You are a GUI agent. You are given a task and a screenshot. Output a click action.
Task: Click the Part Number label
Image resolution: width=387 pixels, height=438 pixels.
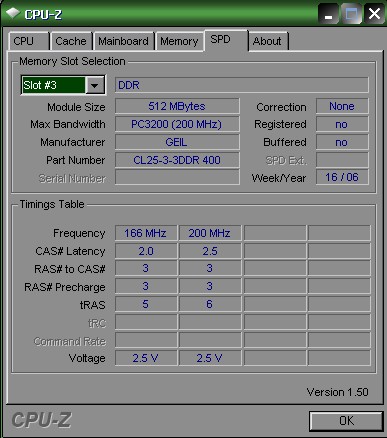[x=76, y=160]
